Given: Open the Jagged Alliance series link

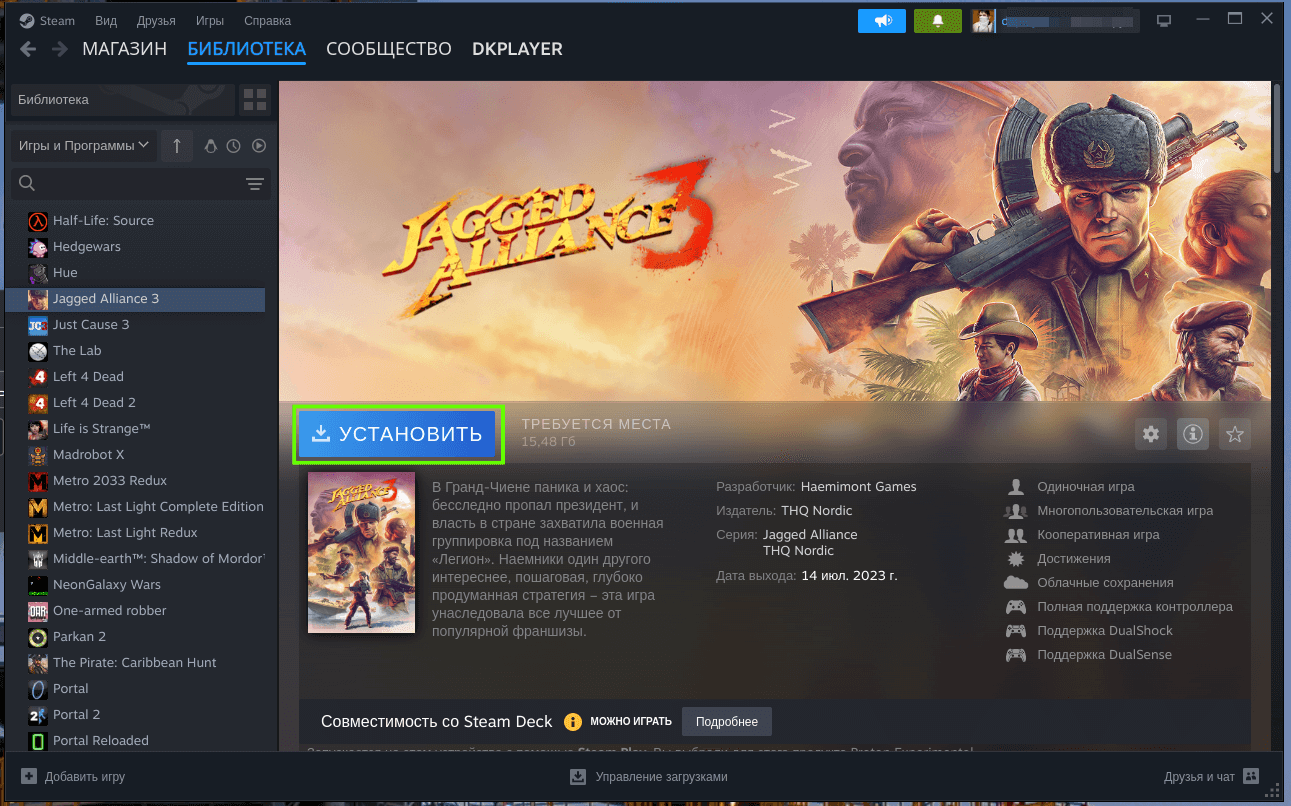Looking at the screenshot, I should pos(810,535).
